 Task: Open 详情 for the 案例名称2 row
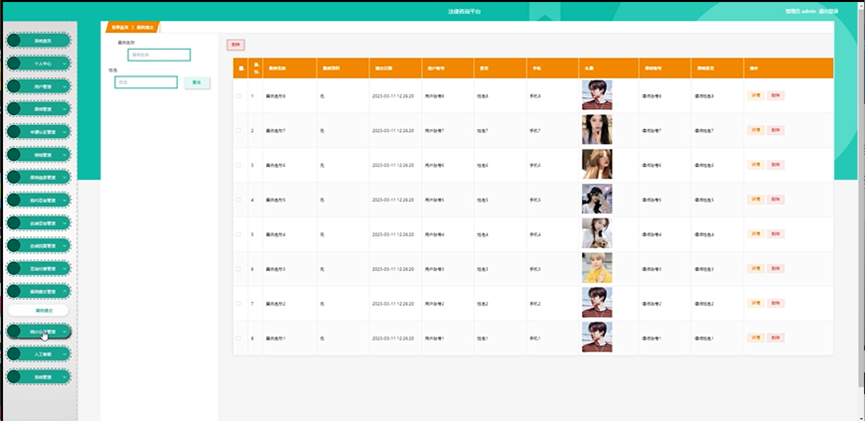pos(756,303)
